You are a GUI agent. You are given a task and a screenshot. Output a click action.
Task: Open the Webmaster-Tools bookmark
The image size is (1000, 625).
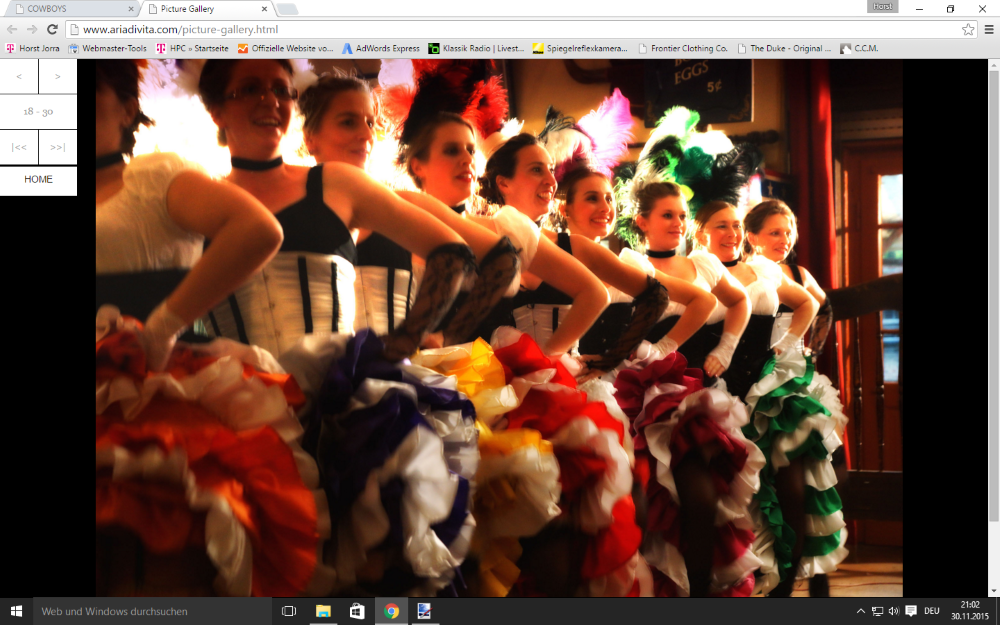(x=106, y=48)
